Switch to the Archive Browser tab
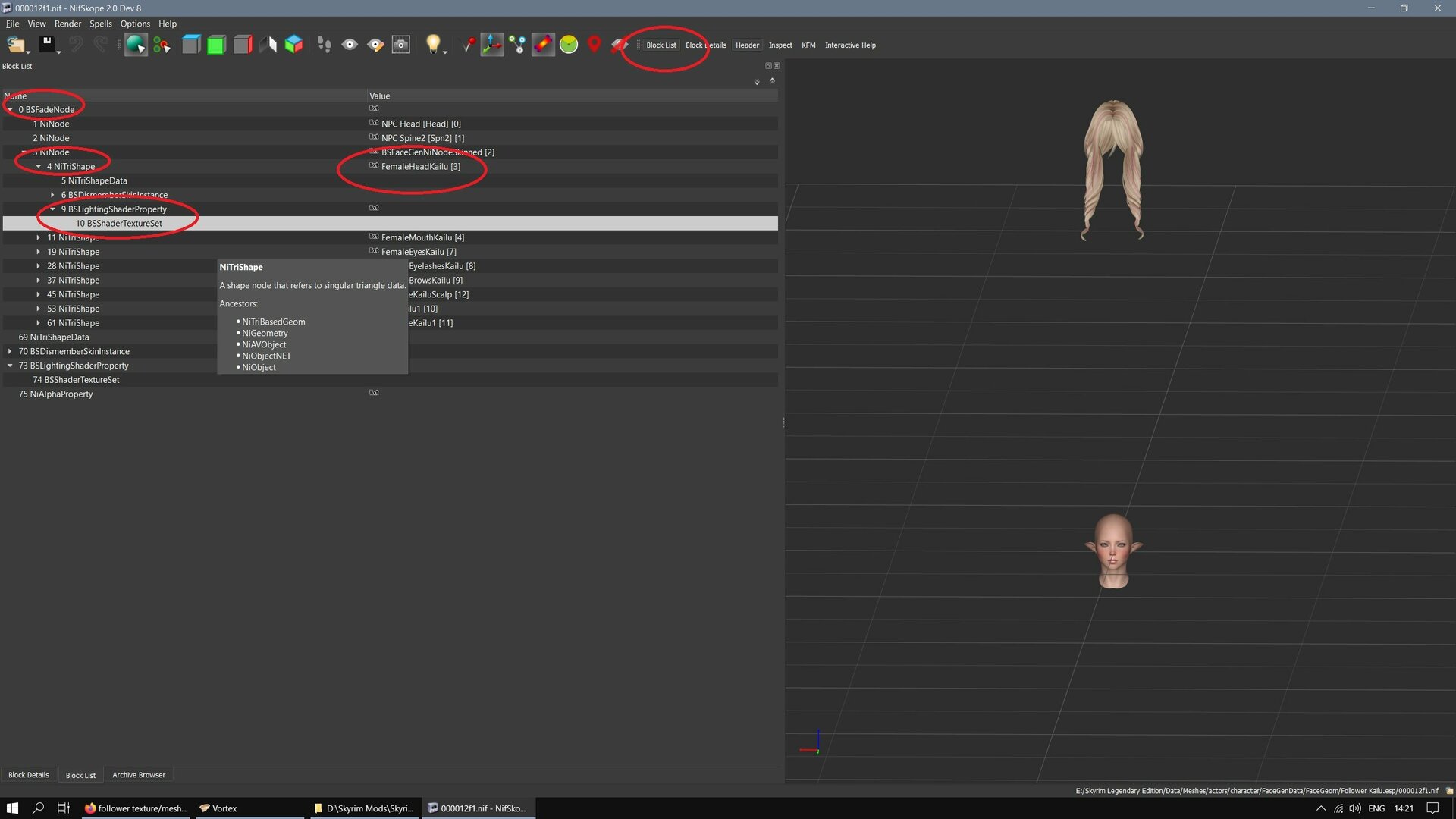The height and width of the screenshot is (819, 1456). [x=139, y=774]
